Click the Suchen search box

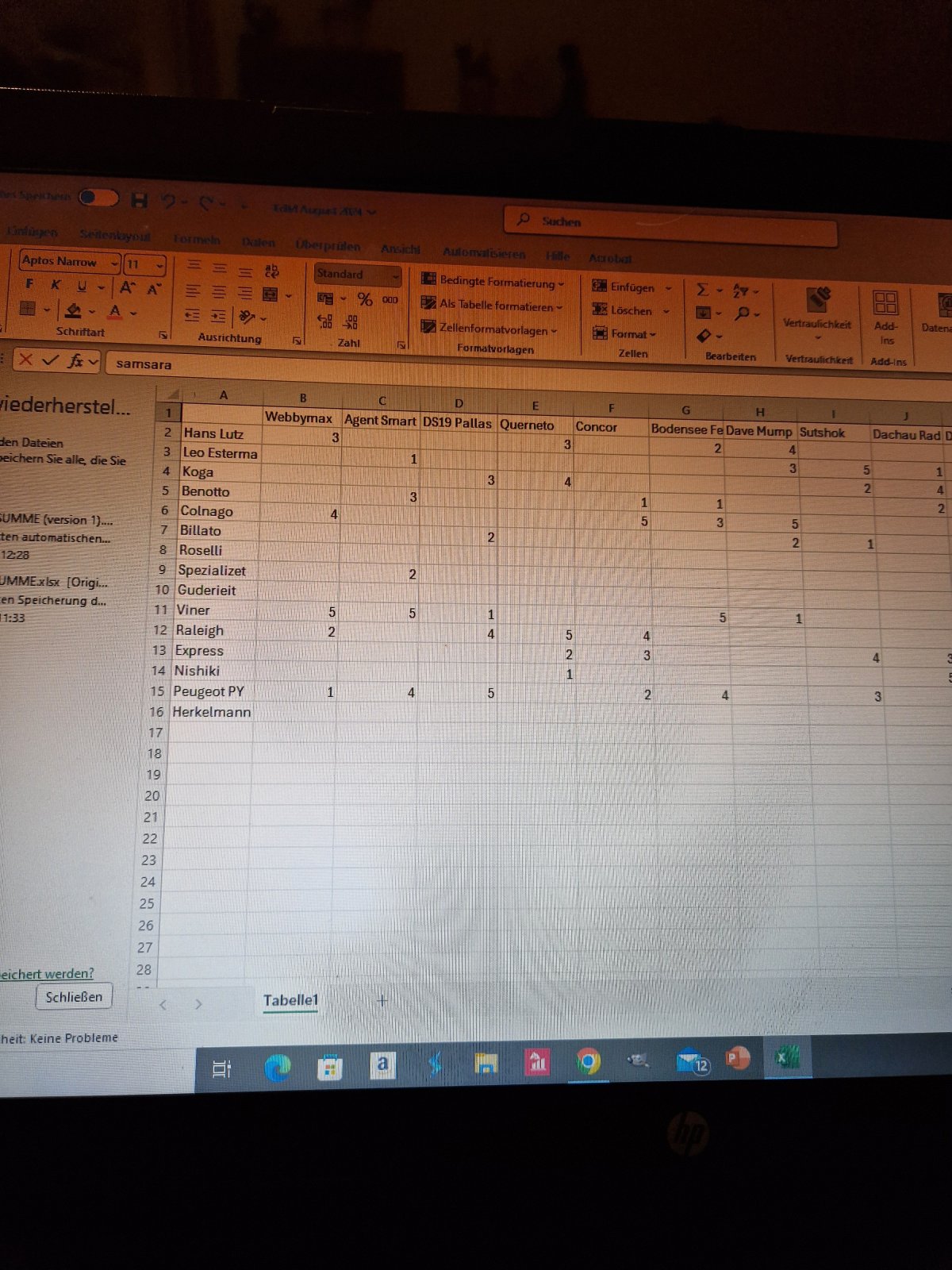click(670, 223)
